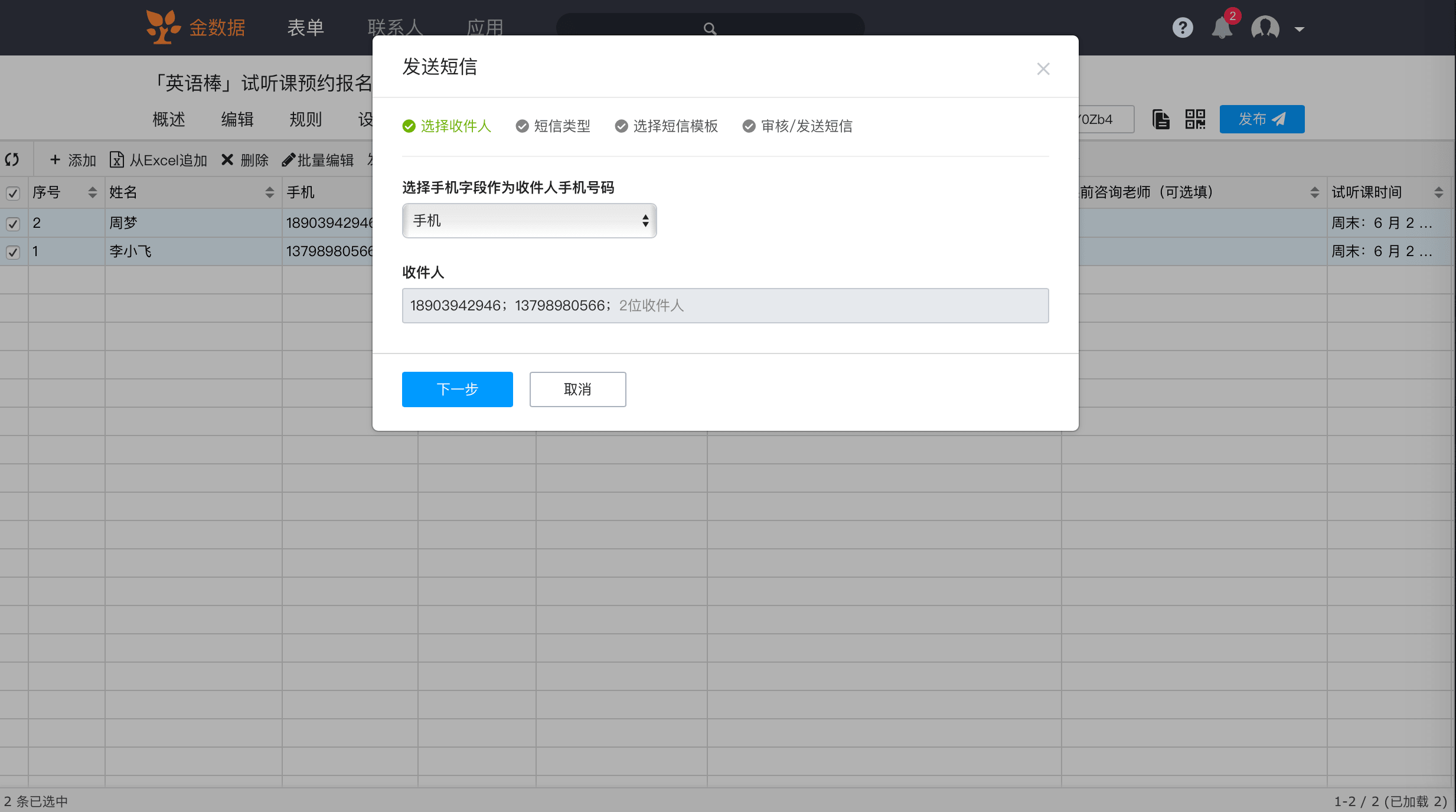Expand the account menu arrow

(x=1299, y=29)
